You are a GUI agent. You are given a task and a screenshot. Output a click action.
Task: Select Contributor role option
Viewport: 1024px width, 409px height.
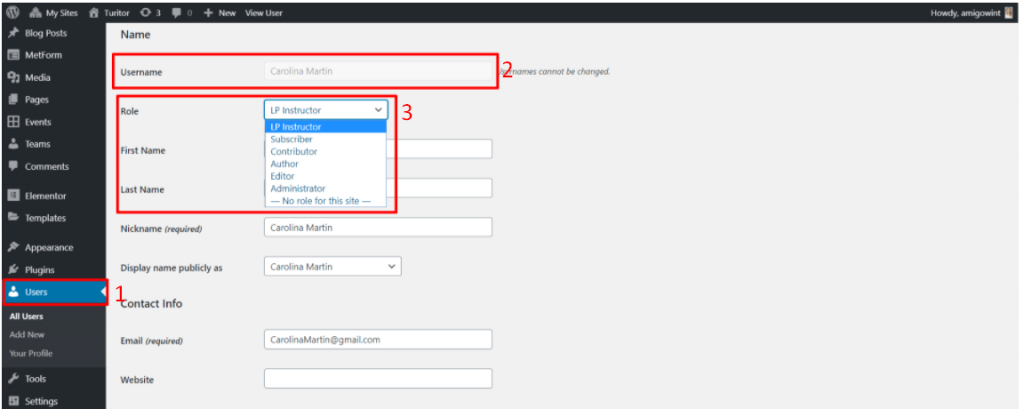click(325, 152)
